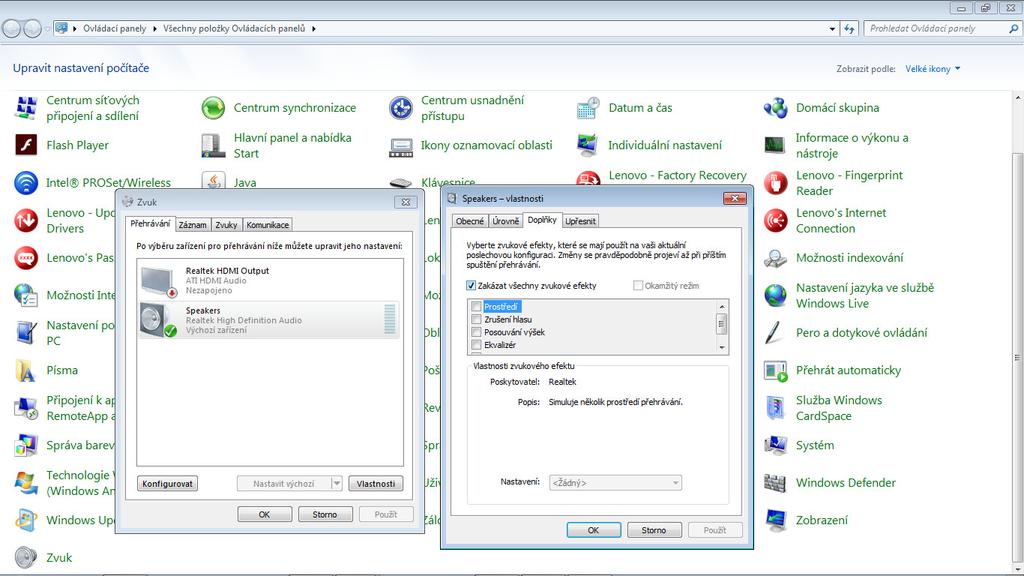This screenshot has width=1024, height=576.
Task: Open Informace o výkonu a nástroje icon
Action: click(775, 145)
